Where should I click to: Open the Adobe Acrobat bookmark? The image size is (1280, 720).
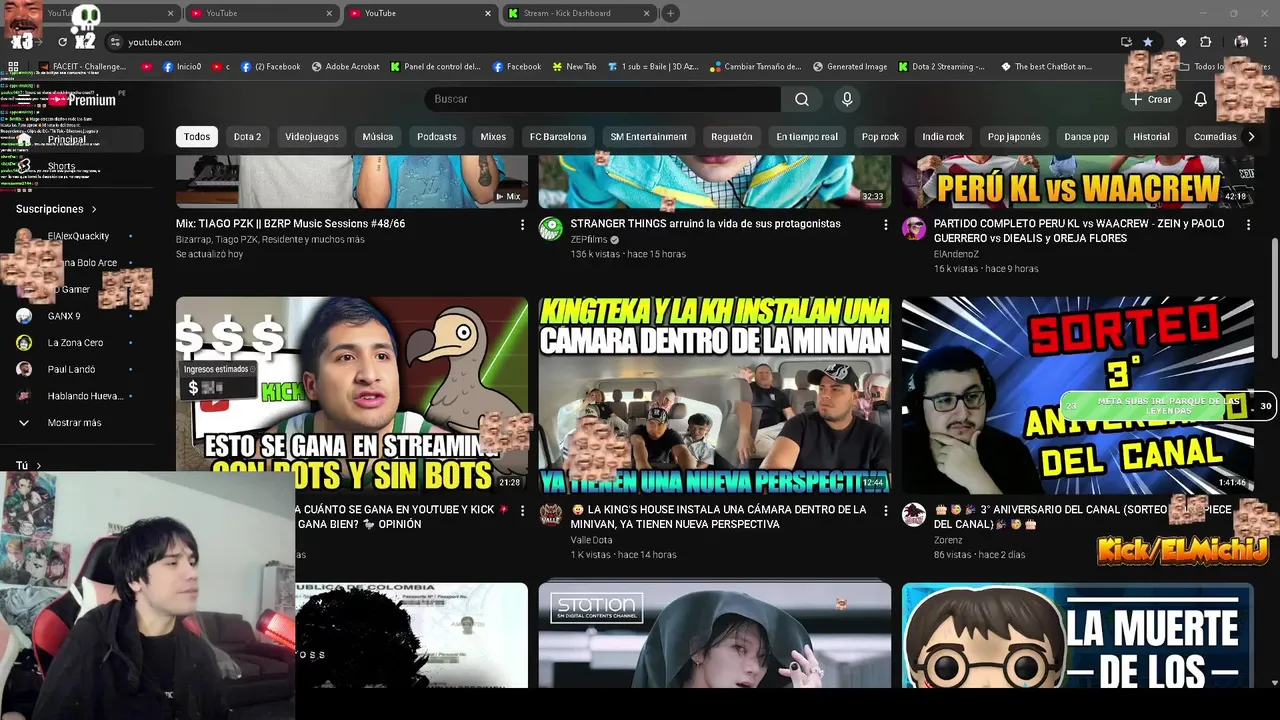[x=346, y=67]
